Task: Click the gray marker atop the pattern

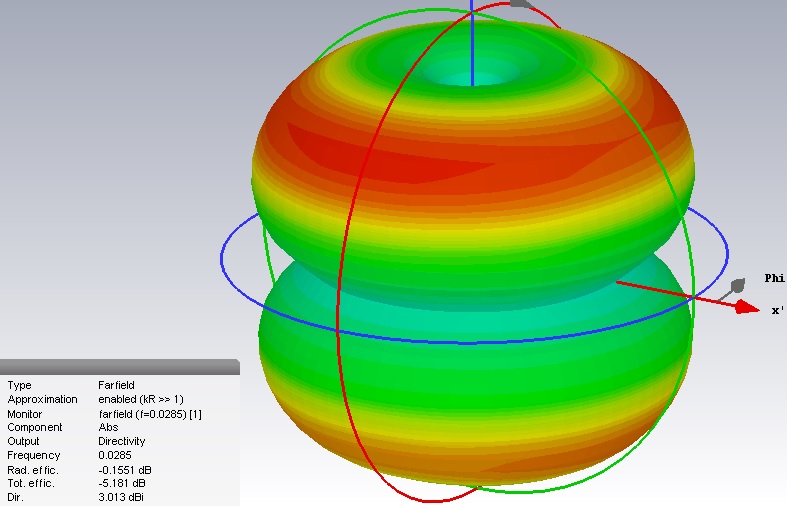Action: point(521,4)
